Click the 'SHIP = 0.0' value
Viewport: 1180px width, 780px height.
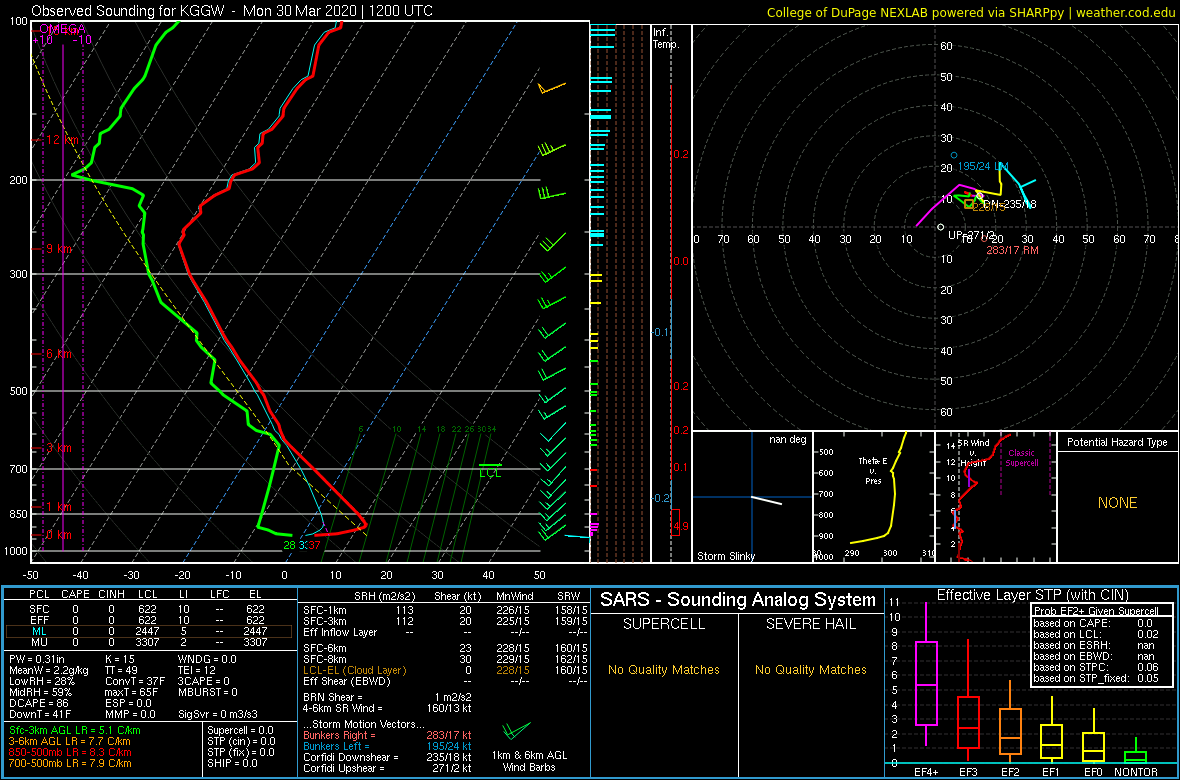[233, 762]
